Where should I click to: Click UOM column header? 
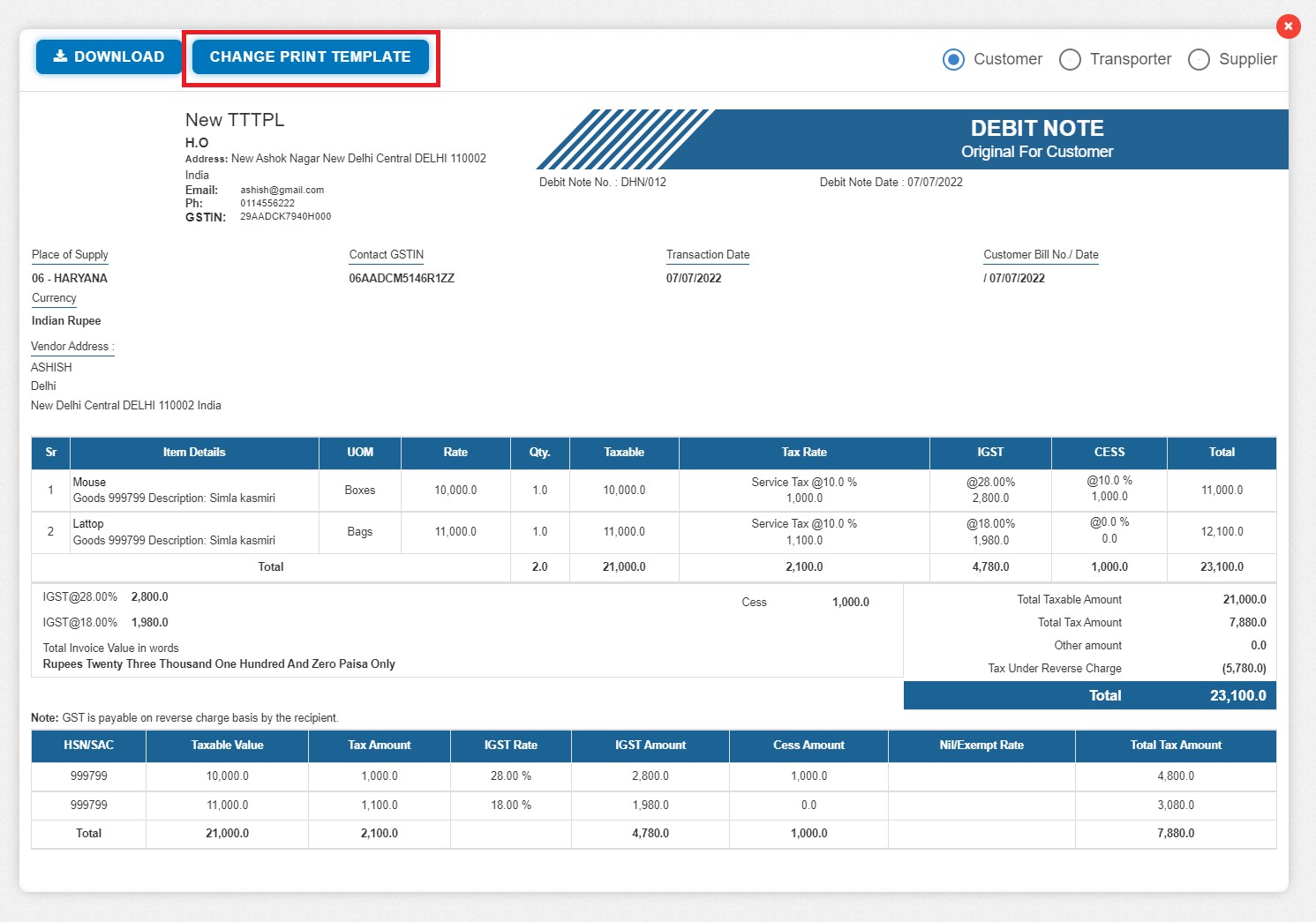click(x=360, y=452)
